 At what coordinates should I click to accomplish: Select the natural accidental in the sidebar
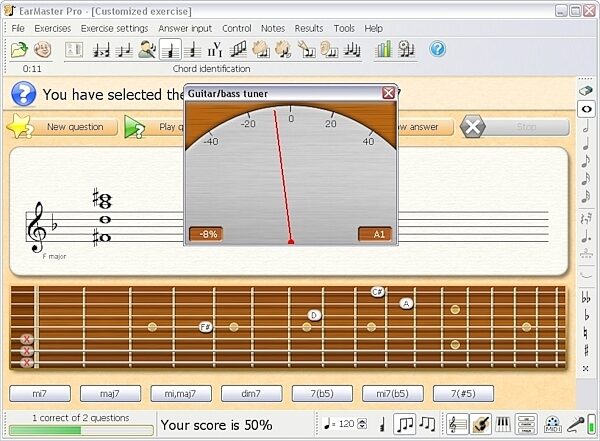[585, 333]
